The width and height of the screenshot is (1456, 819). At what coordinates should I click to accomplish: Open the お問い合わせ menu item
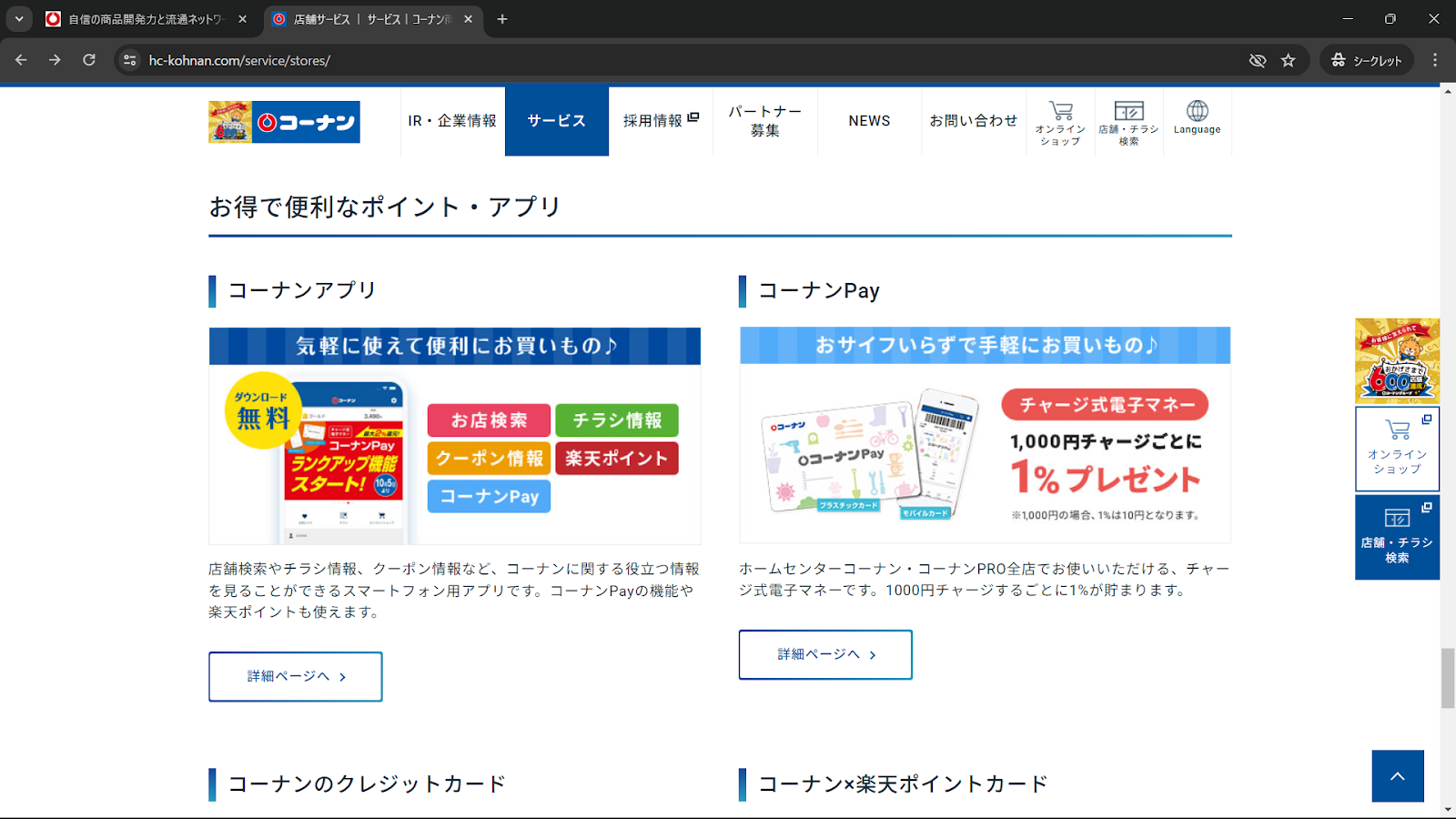973,121
